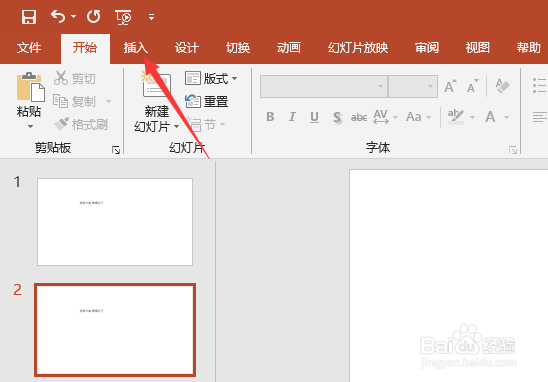Click the Undo arrow icon
This screenshot has height=382, width=548.
[58, 16]
